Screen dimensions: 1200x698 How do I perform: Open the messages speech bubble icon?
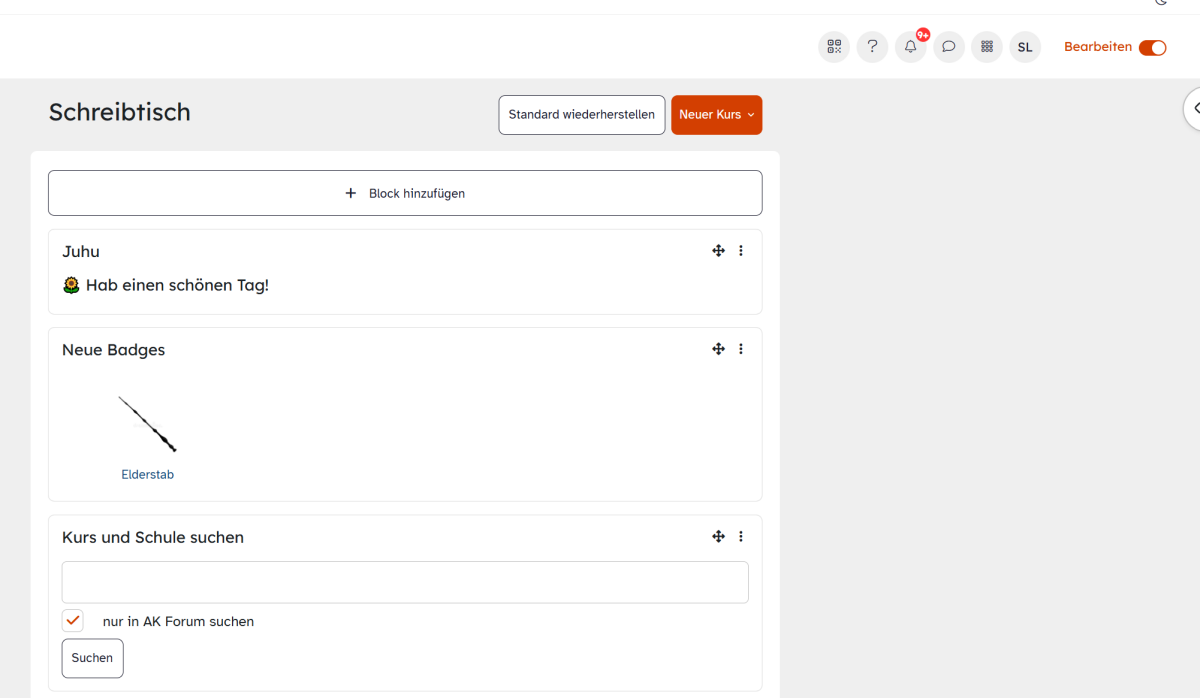948,47
